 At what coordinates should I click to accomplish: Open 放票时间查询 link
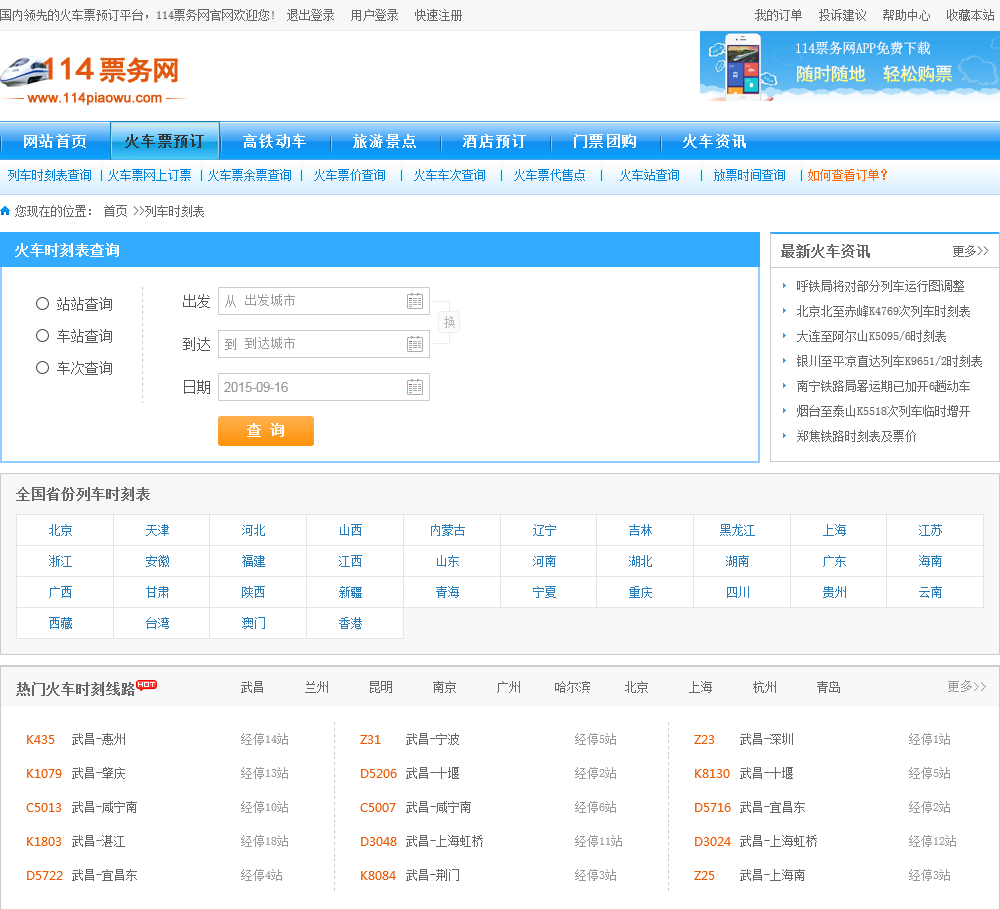click(749, 175)
